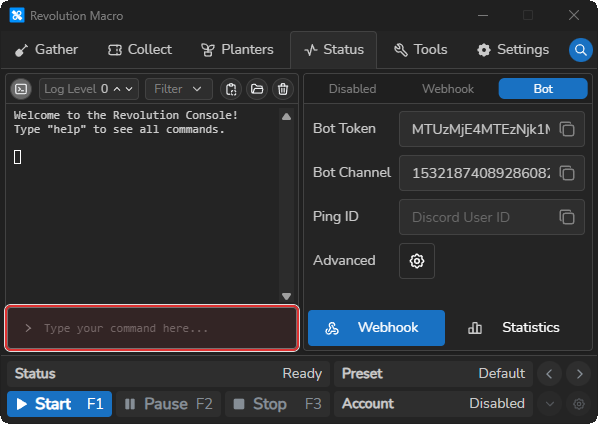The height and width of the screenshot is (424, 598).
Task: Click console scrollbar up arrow
Action: [x=286, y=117]
